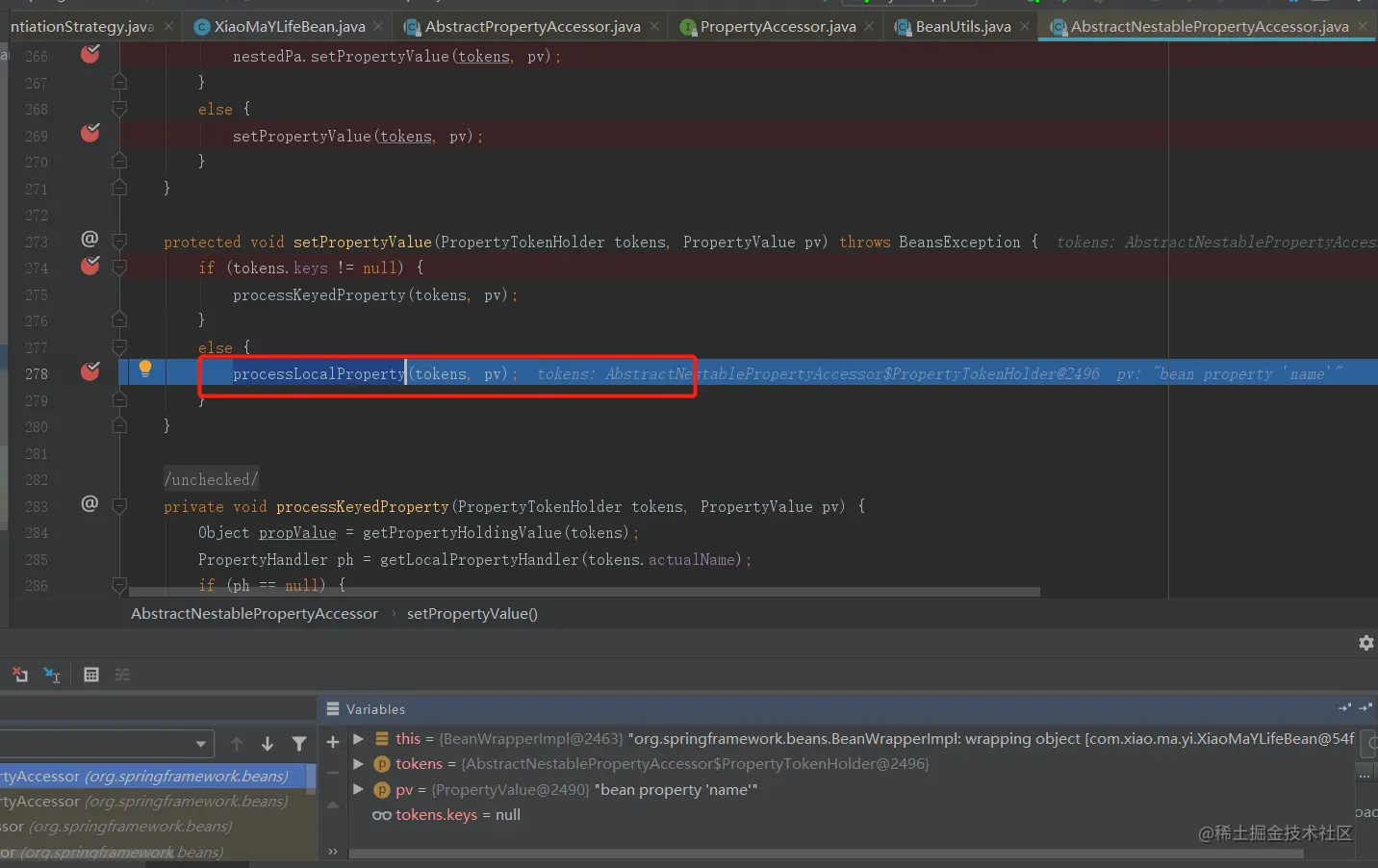
Task: Collapse the setPropertyValue method fold at line 273
Action: point(119,242)
